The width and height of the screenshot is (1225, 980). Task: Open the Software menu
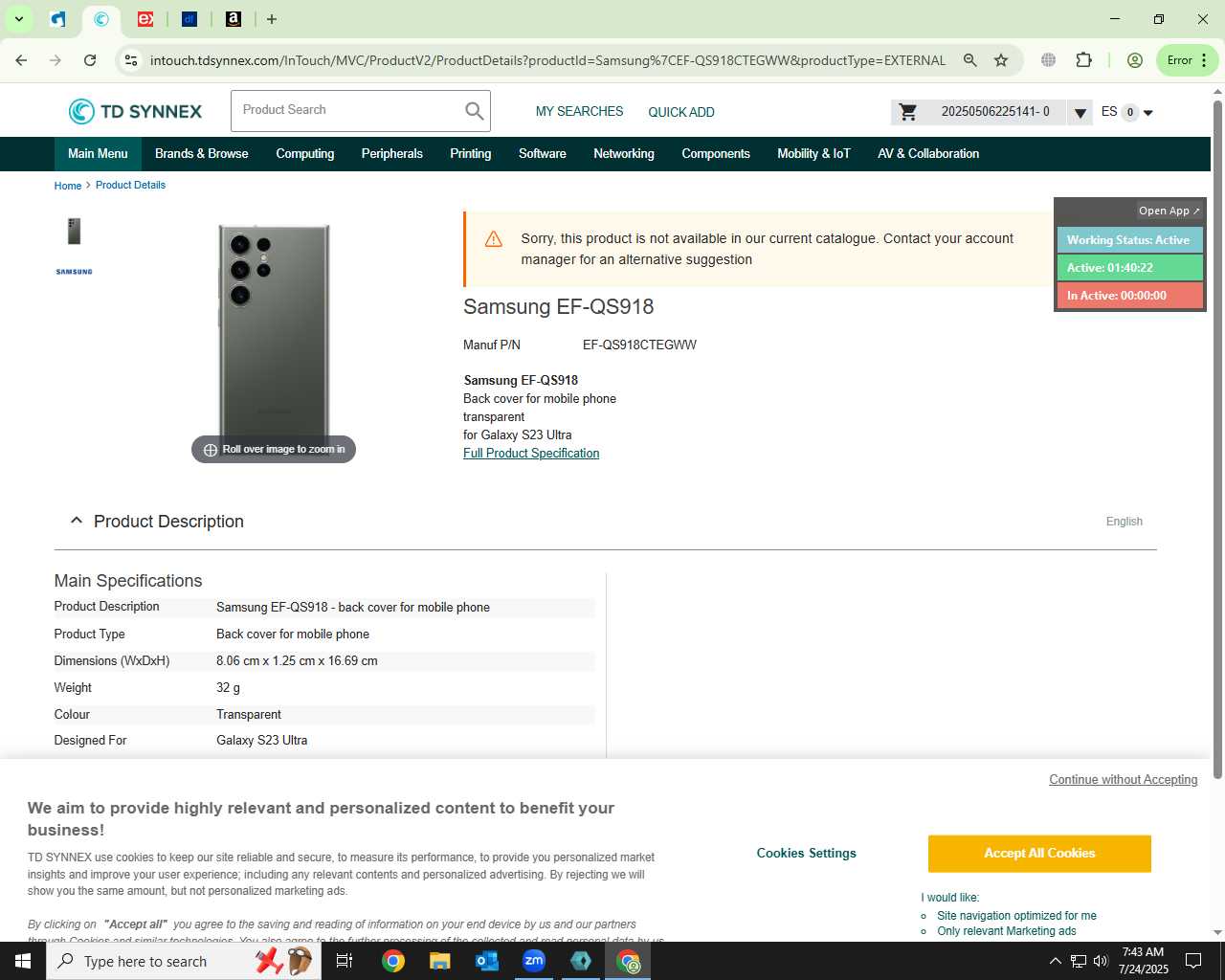click(x=543, y=154)
